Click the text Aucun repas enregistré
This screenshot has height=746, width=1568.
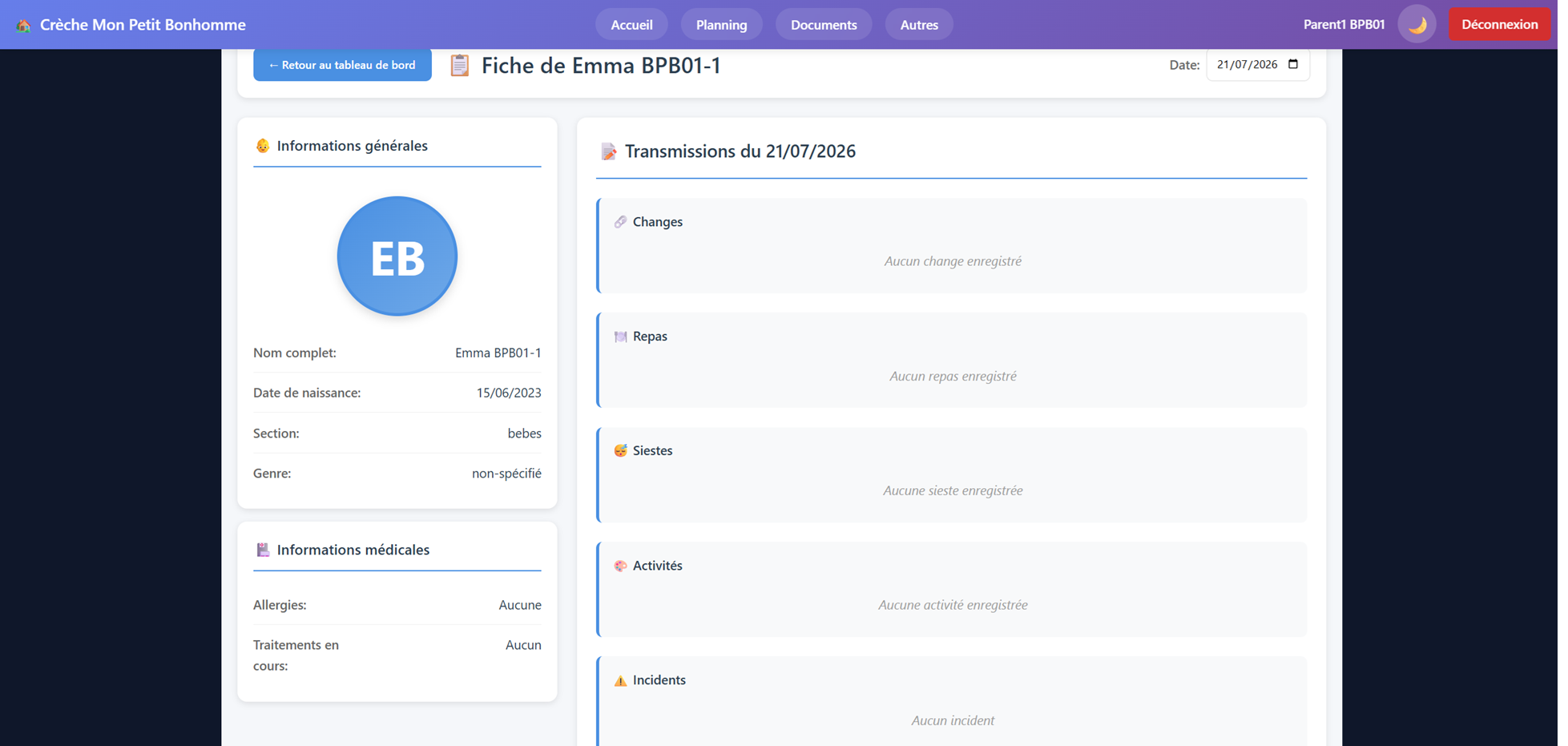point(953,377)
